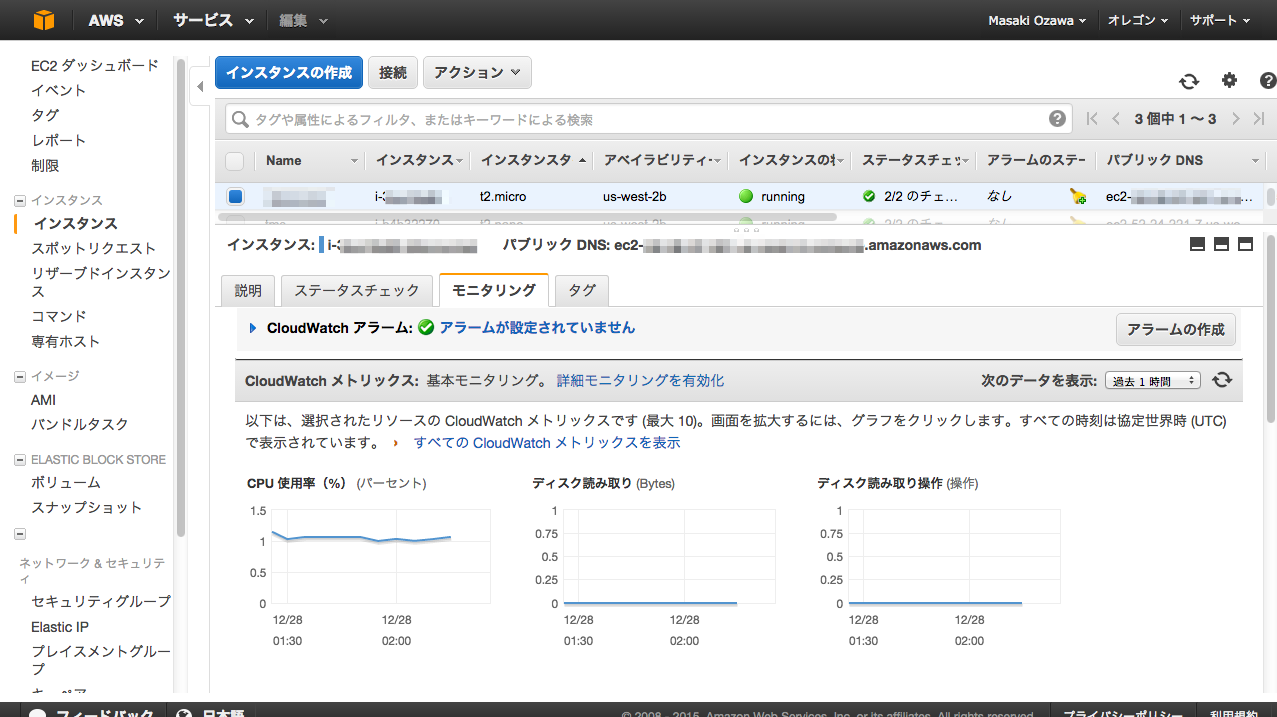Select the モニタリング tab
Screen dimensions: 1277x717
point(494,290)
